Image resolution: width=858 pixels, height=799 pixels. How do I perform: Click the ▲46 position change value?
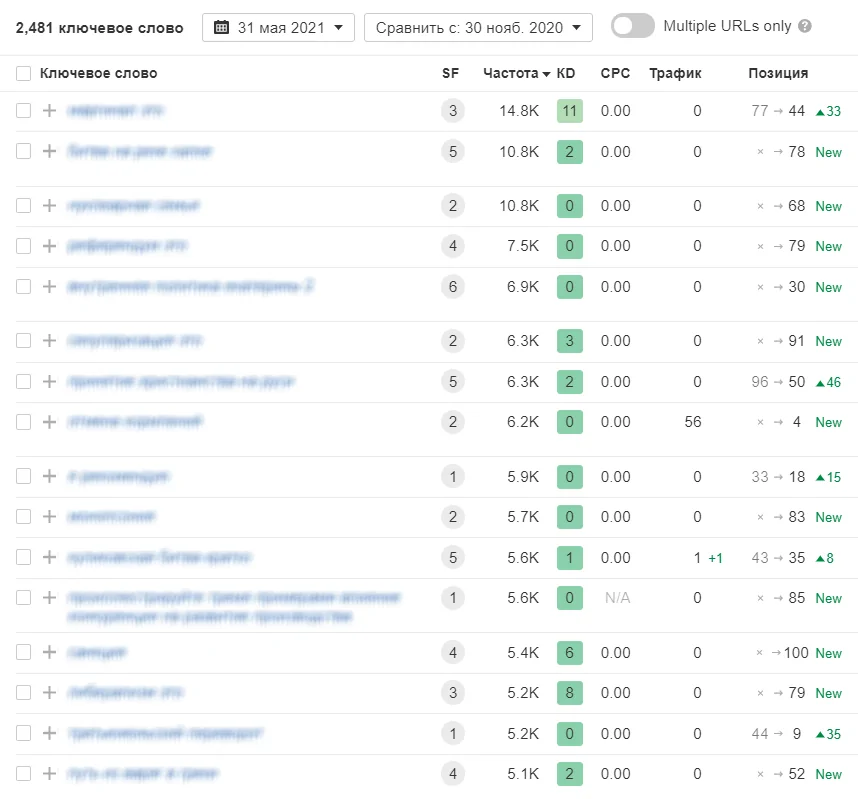pos(828,382)
